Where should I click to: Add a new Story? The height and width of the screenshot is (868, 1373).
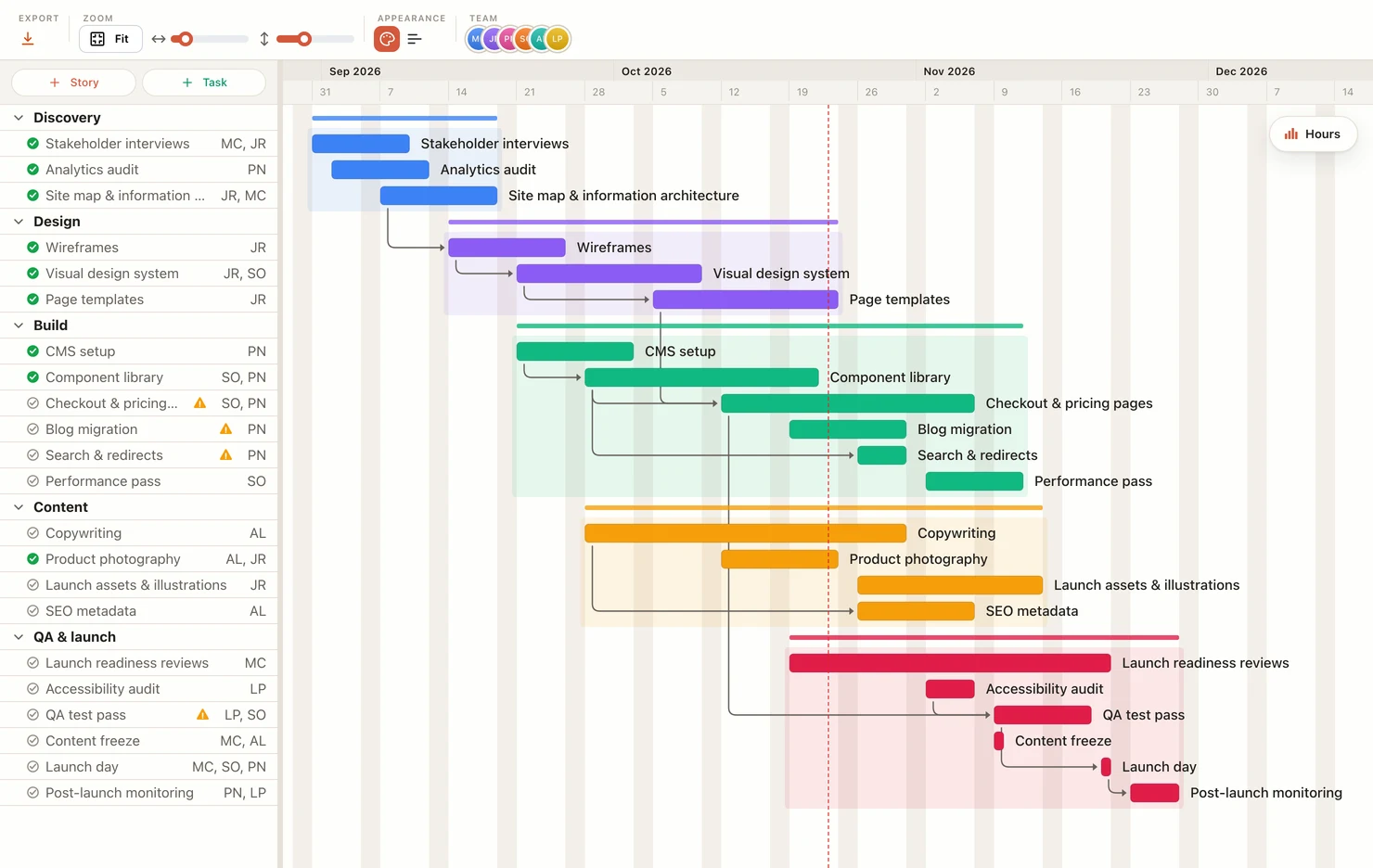coord(74,83)
